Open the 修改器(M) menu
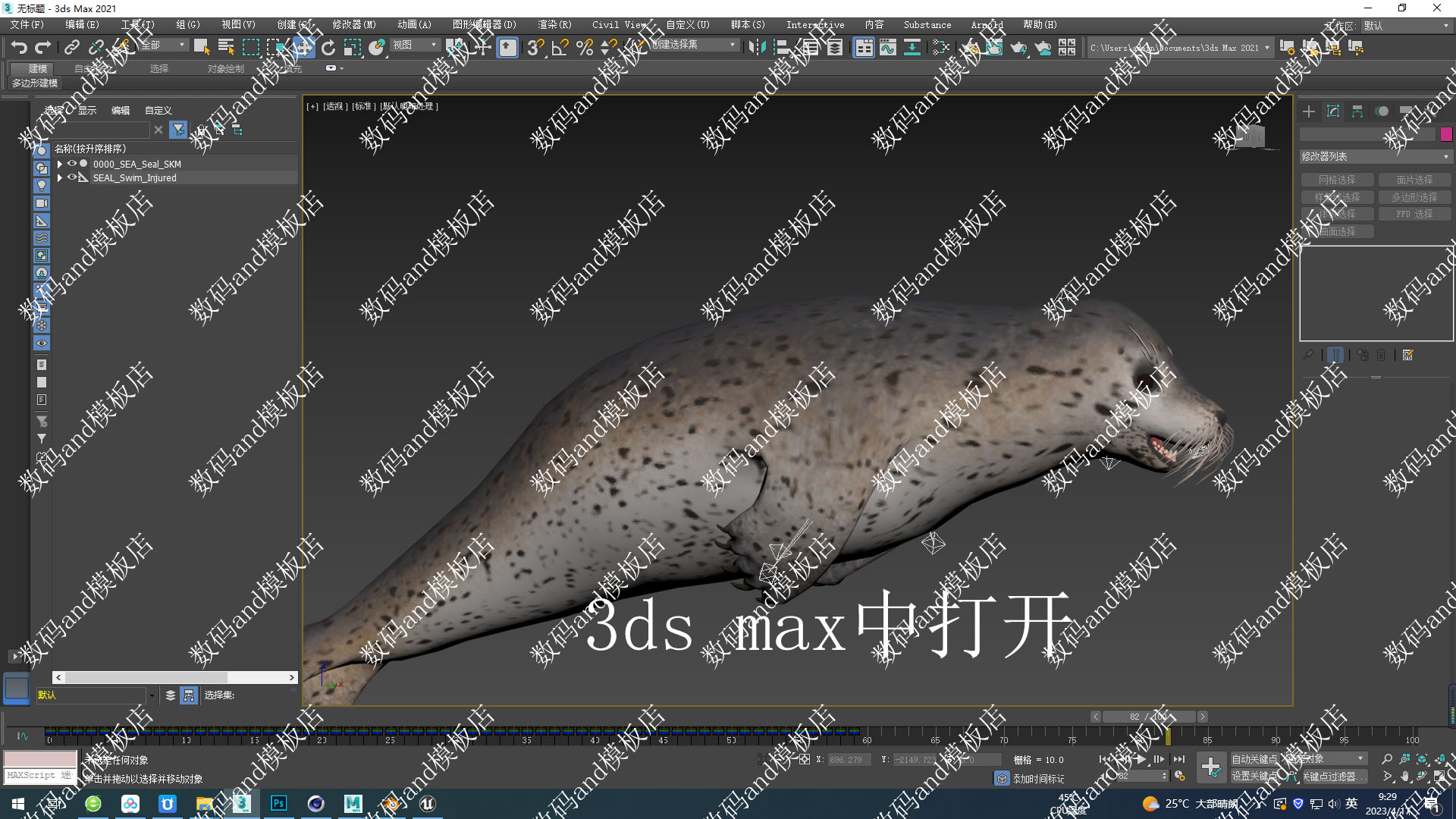Image resolution: width=1456 pixels, height=819 pixels. pyautogui.click(x=354, y=25)
